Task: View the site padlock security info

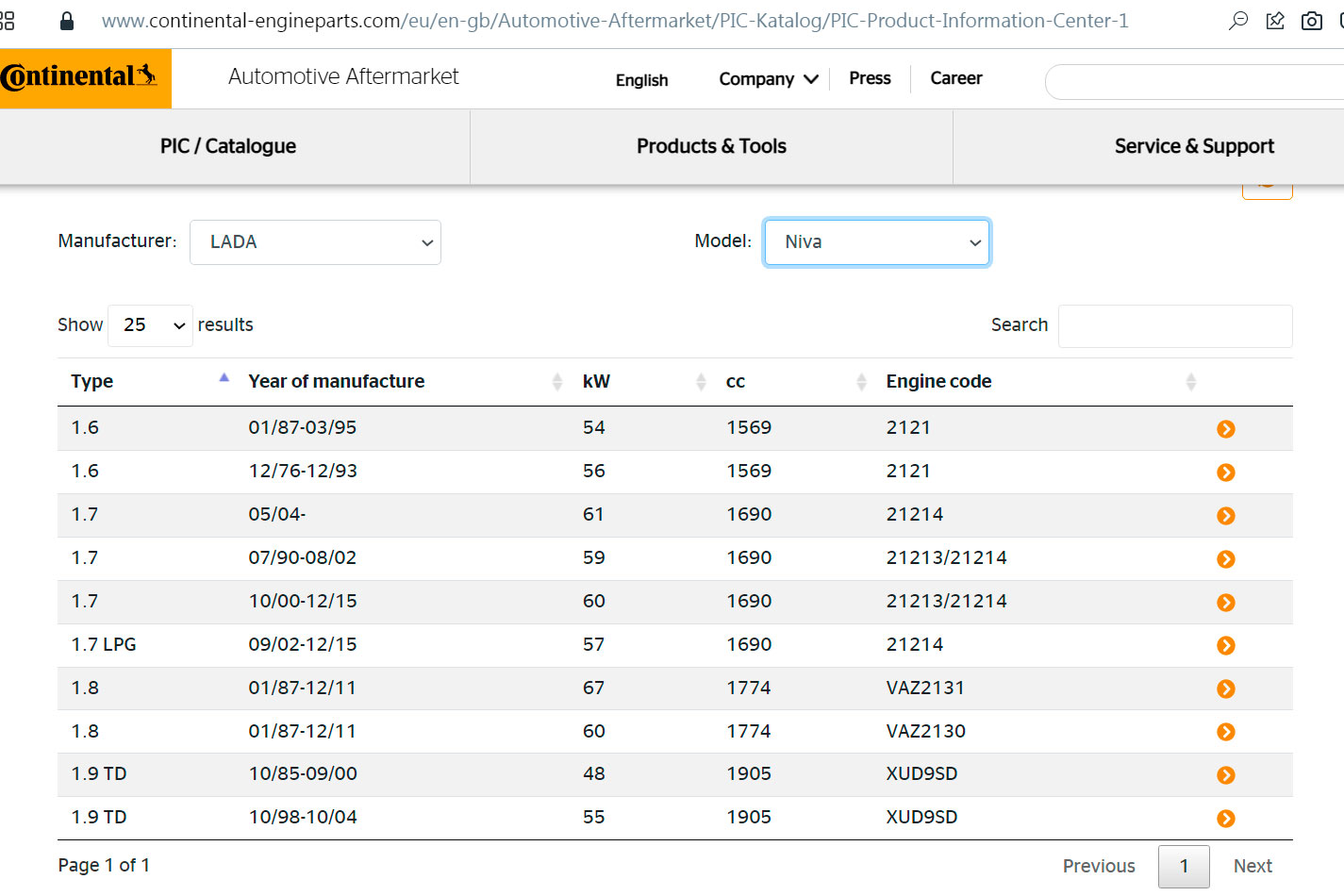Action: (x=67, y=21)
